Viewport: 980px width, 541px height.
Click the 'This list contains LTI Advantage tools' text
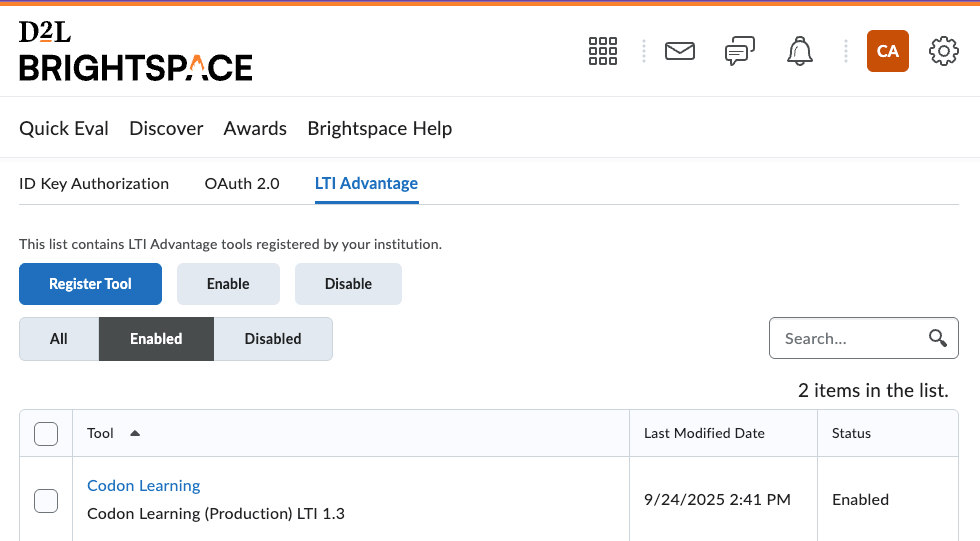[x=230, y=244]
